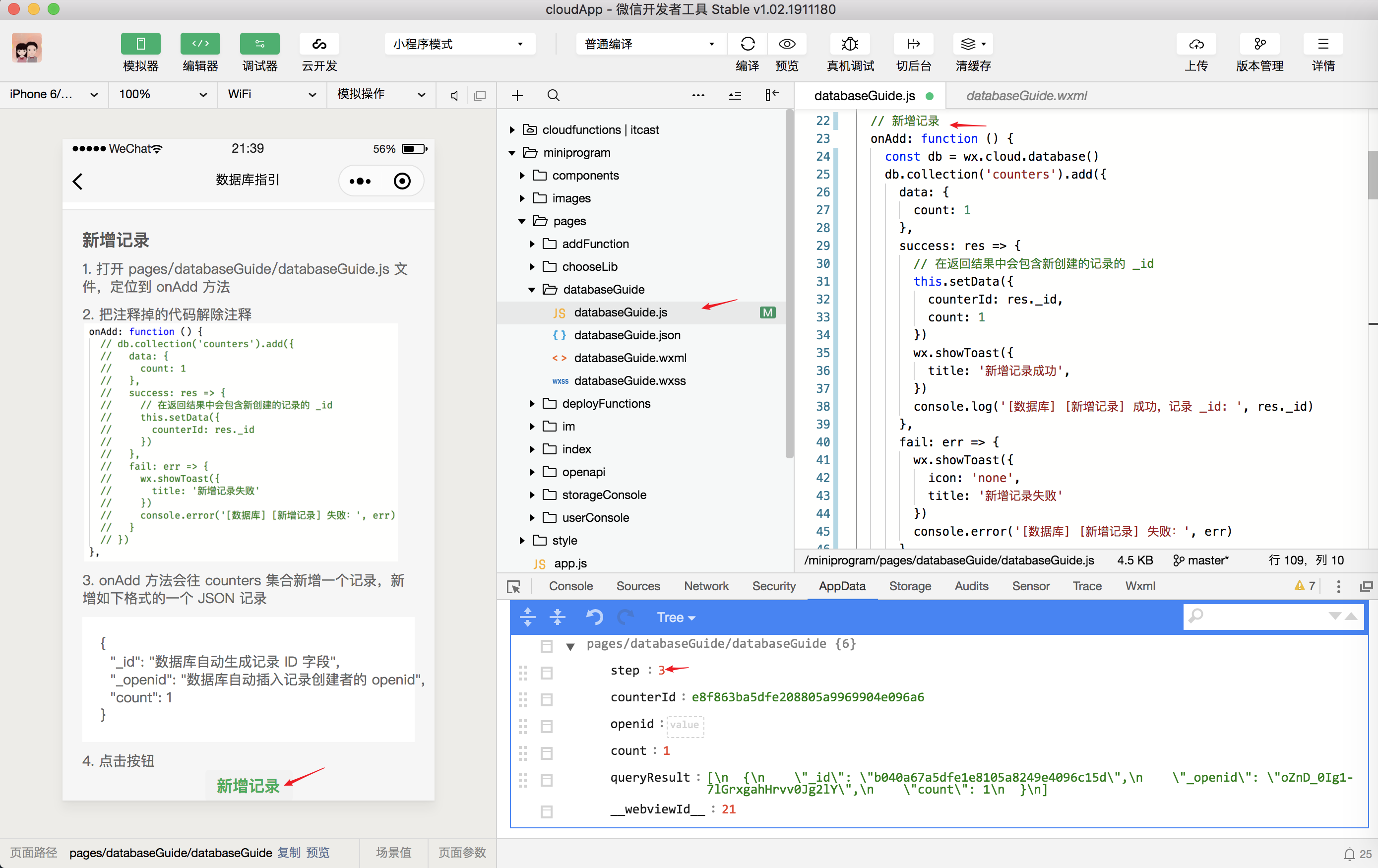Switch to the Wxml tab
This screenshot has height=868, width=1378.
[x=1140, y=586]
